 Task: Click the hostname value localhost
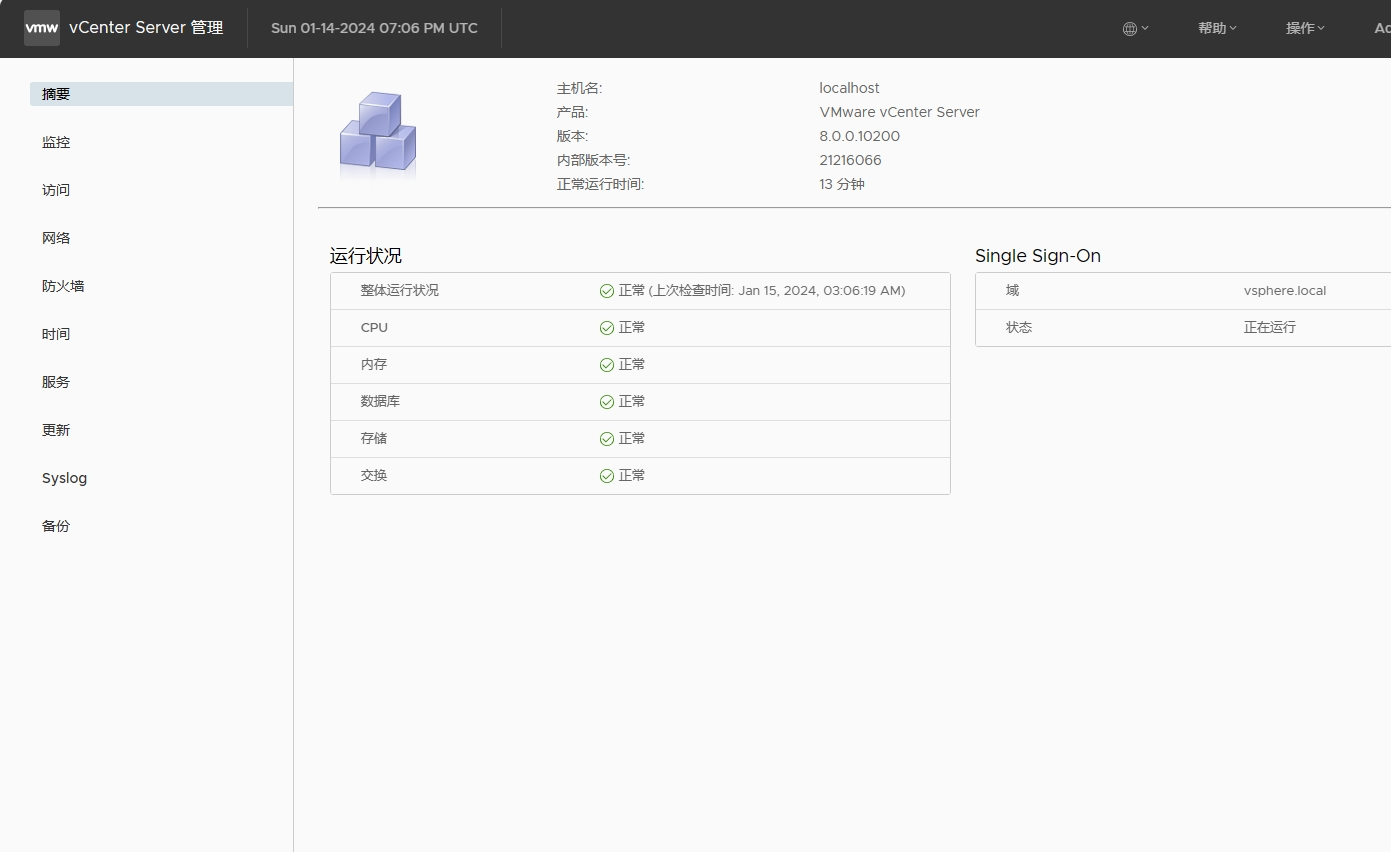pyautogui.click(x=849, y=88)
